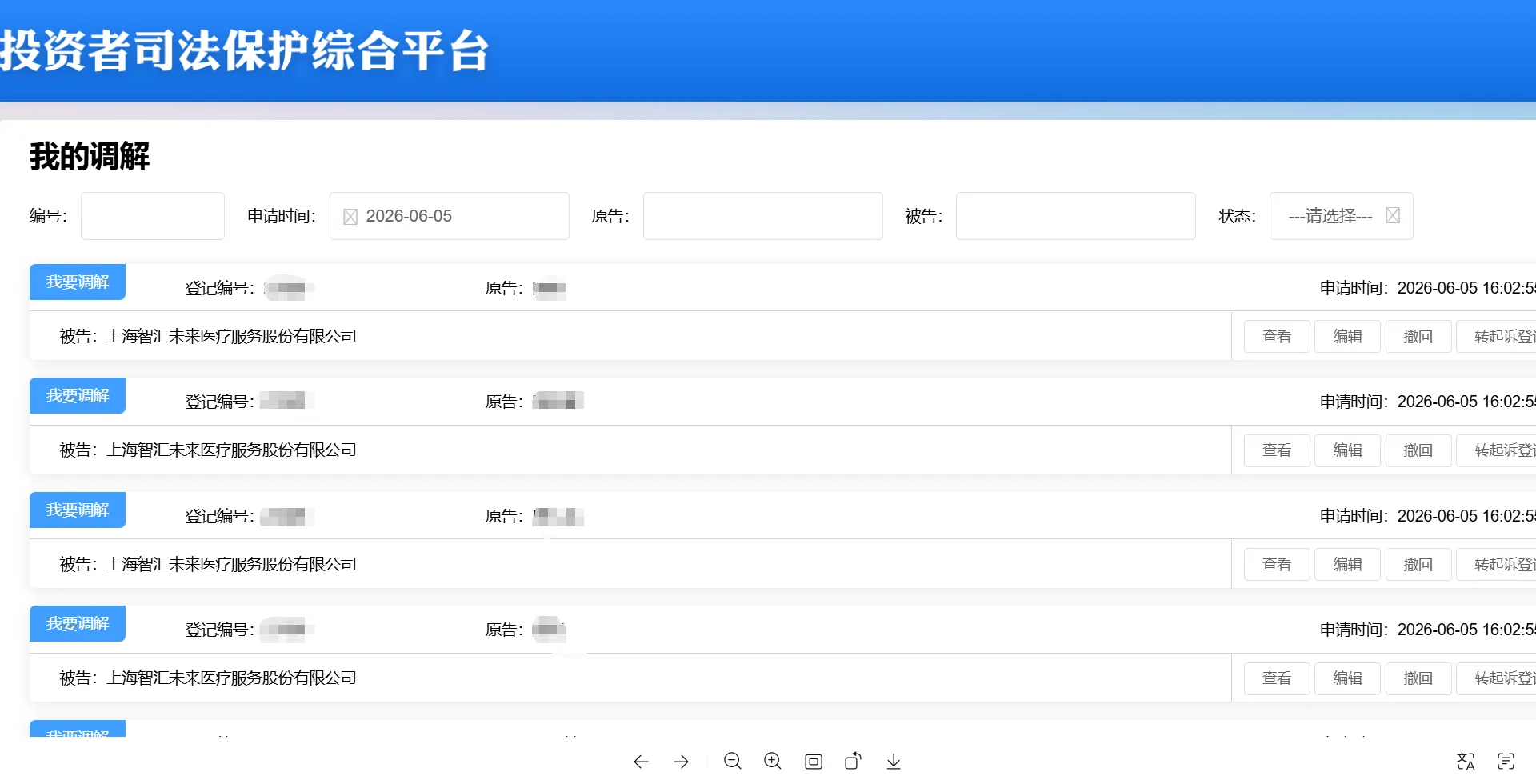Click the 我要调解 tag on the second record
1536x784 pixels.
pos(78,395)
